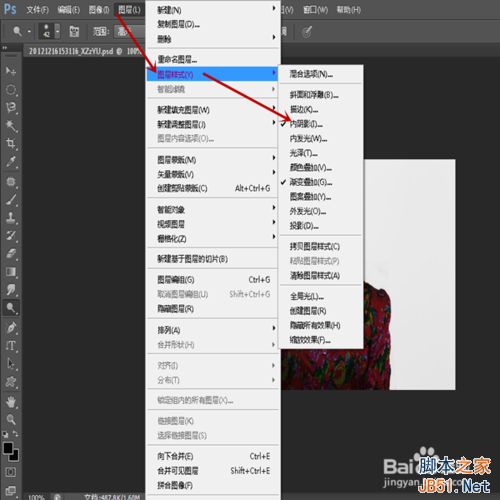Screen dimensions: 500x500
Task: Open the 窗口(W) menu
Action: (x=315, y=10)
